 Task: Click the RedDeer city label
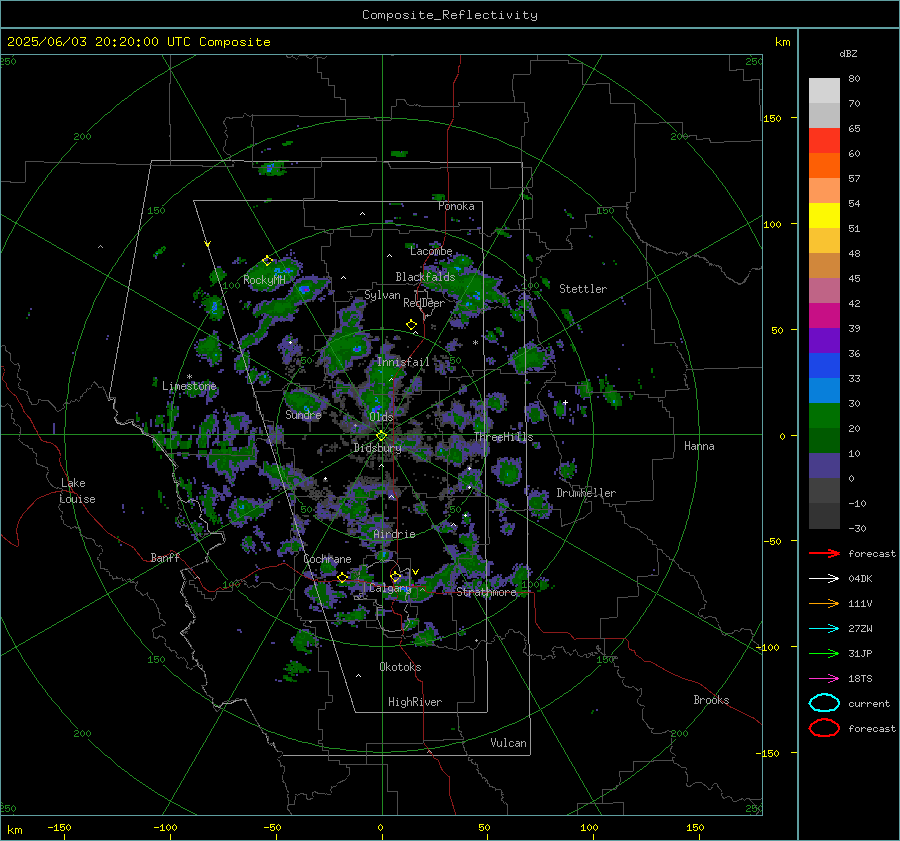(424, 303)
